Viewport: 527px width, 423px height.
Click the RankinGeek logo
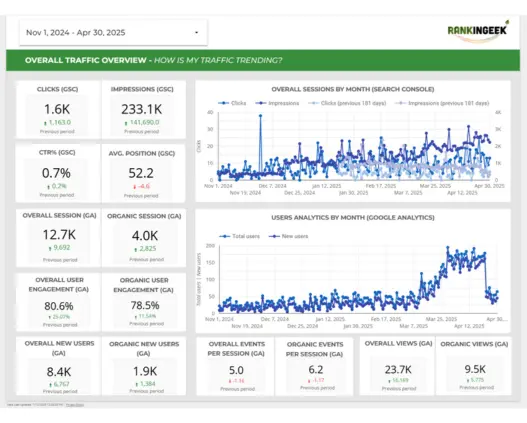[x=478, y=31]
